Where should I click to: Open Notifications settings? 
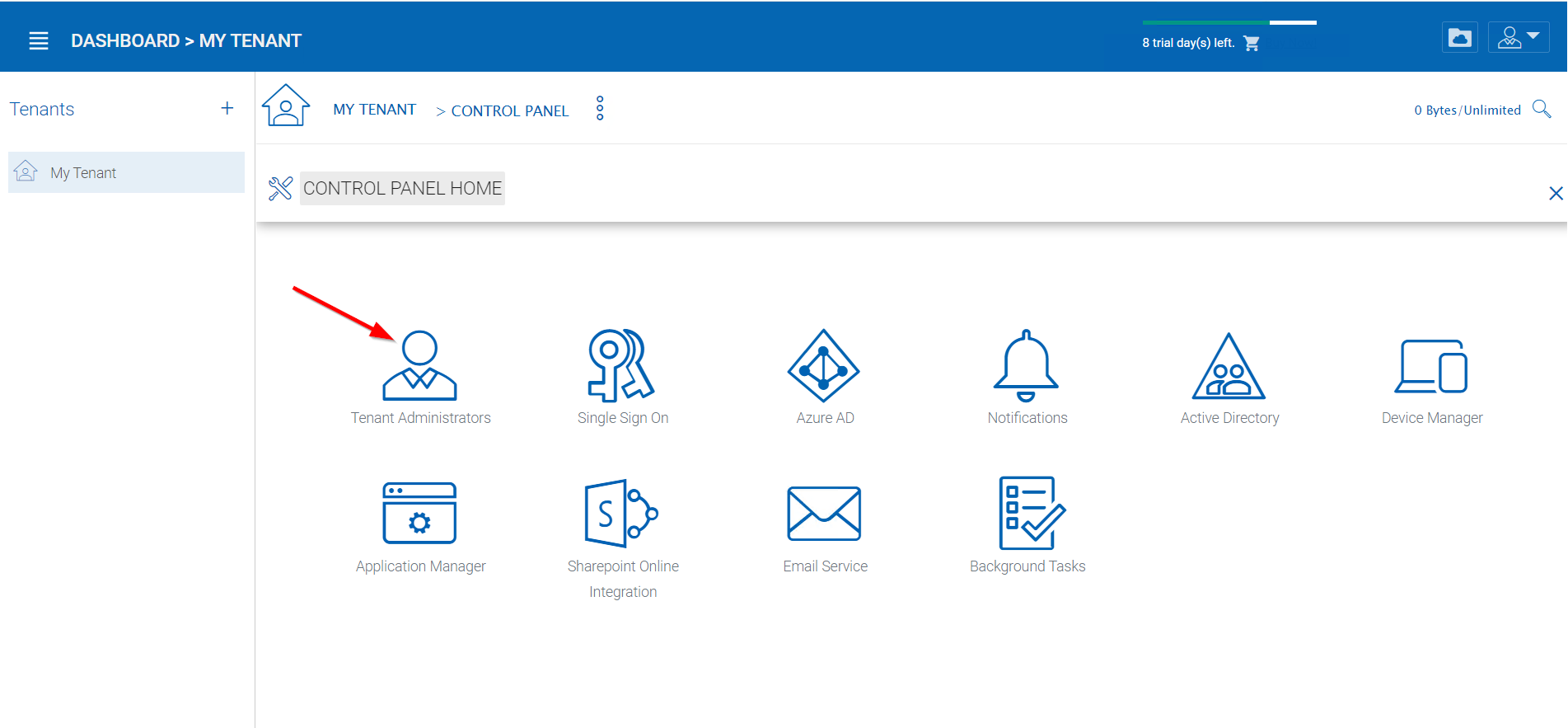point(1027,377)
